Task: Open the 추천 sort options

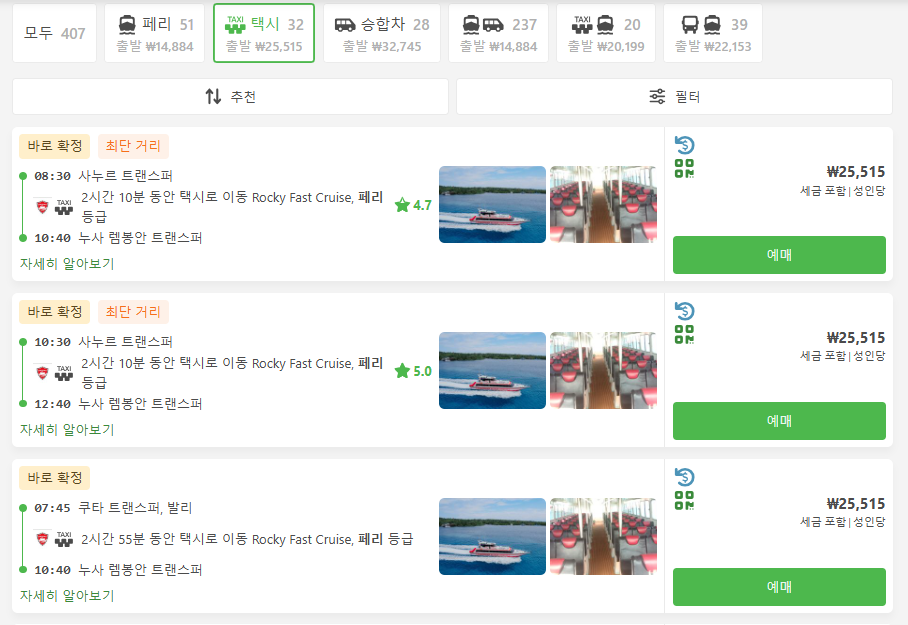Action: [230, 97]
